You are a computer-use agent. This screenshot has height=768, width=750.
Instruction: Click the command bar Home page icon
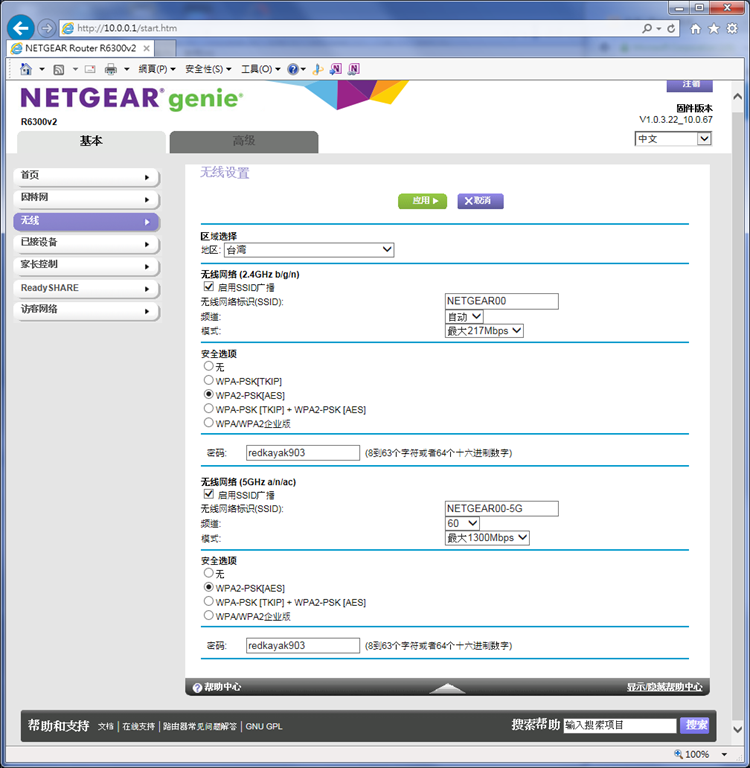(26, 69)
